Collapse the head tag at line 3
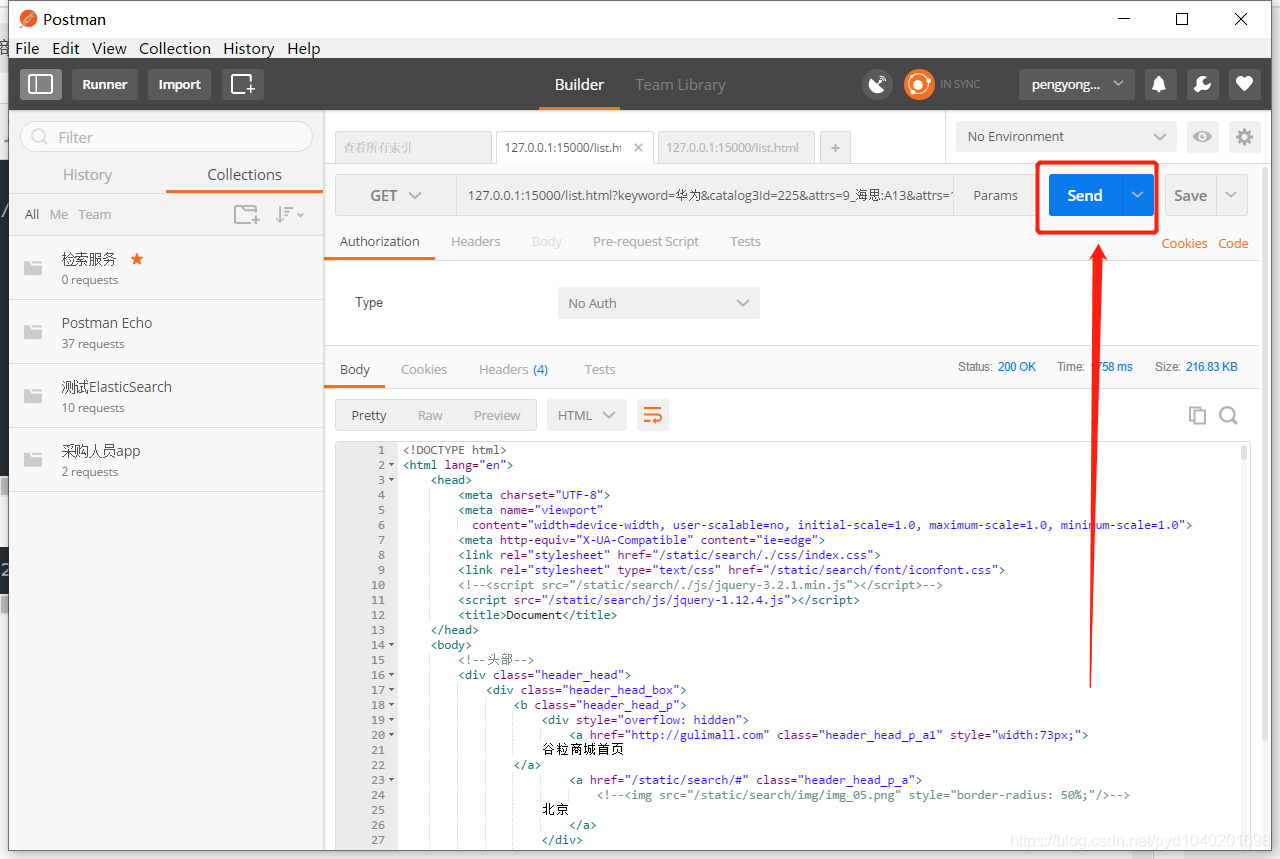This screenshot has height=859, width=1280. click(391, 480)
